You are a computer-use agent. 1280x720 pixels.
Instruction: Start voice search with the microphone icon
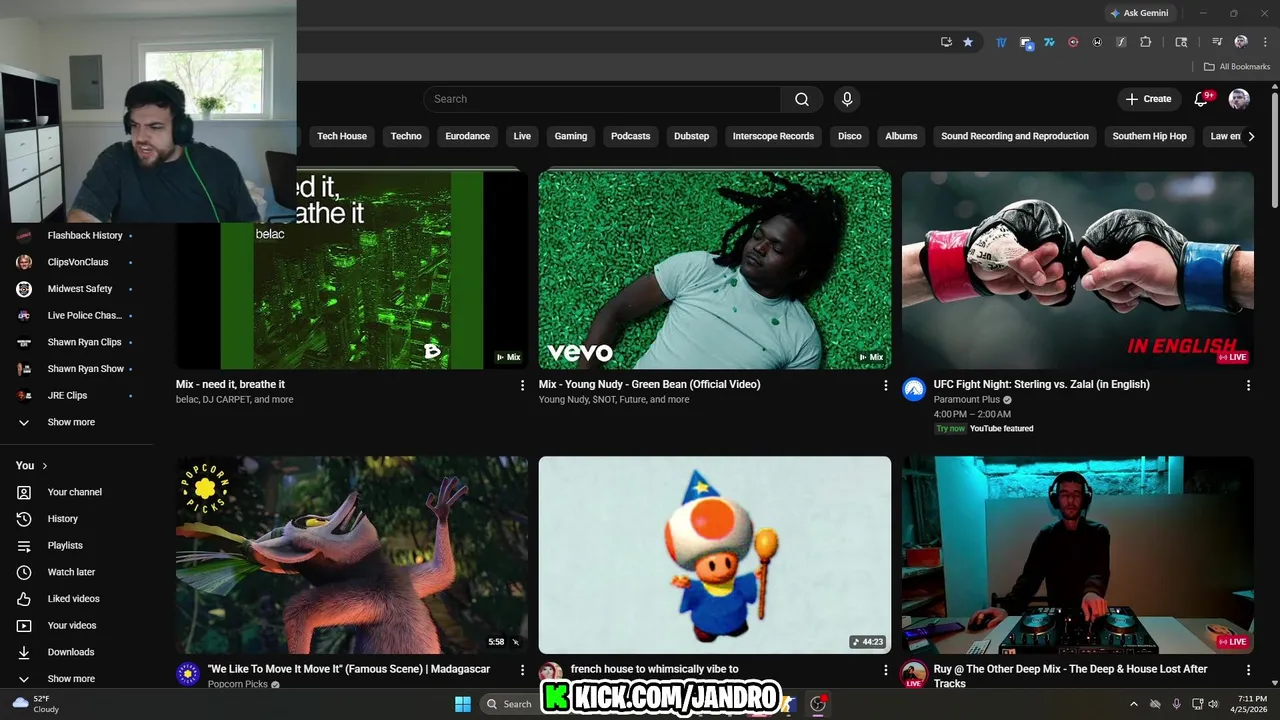pyautogui.click(x=847, y=99)
